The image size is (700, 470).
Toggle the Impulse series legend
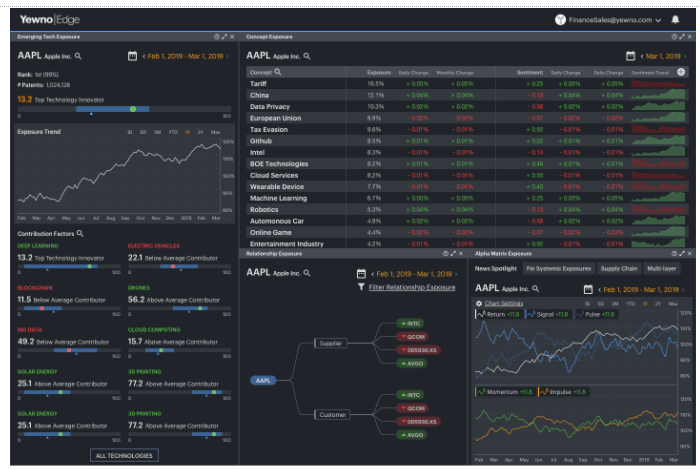click(563, 392)
